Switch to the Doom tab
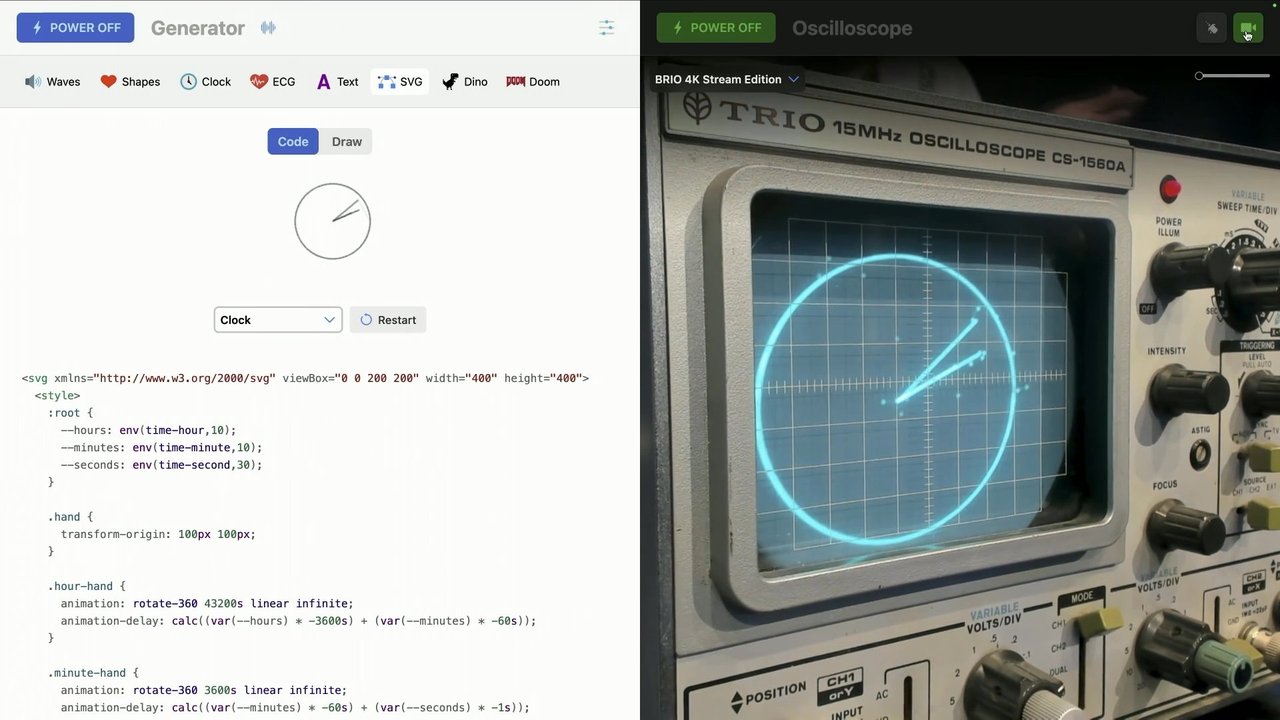The height and width of the screenshot is (720, 1280). click(533, 82)
